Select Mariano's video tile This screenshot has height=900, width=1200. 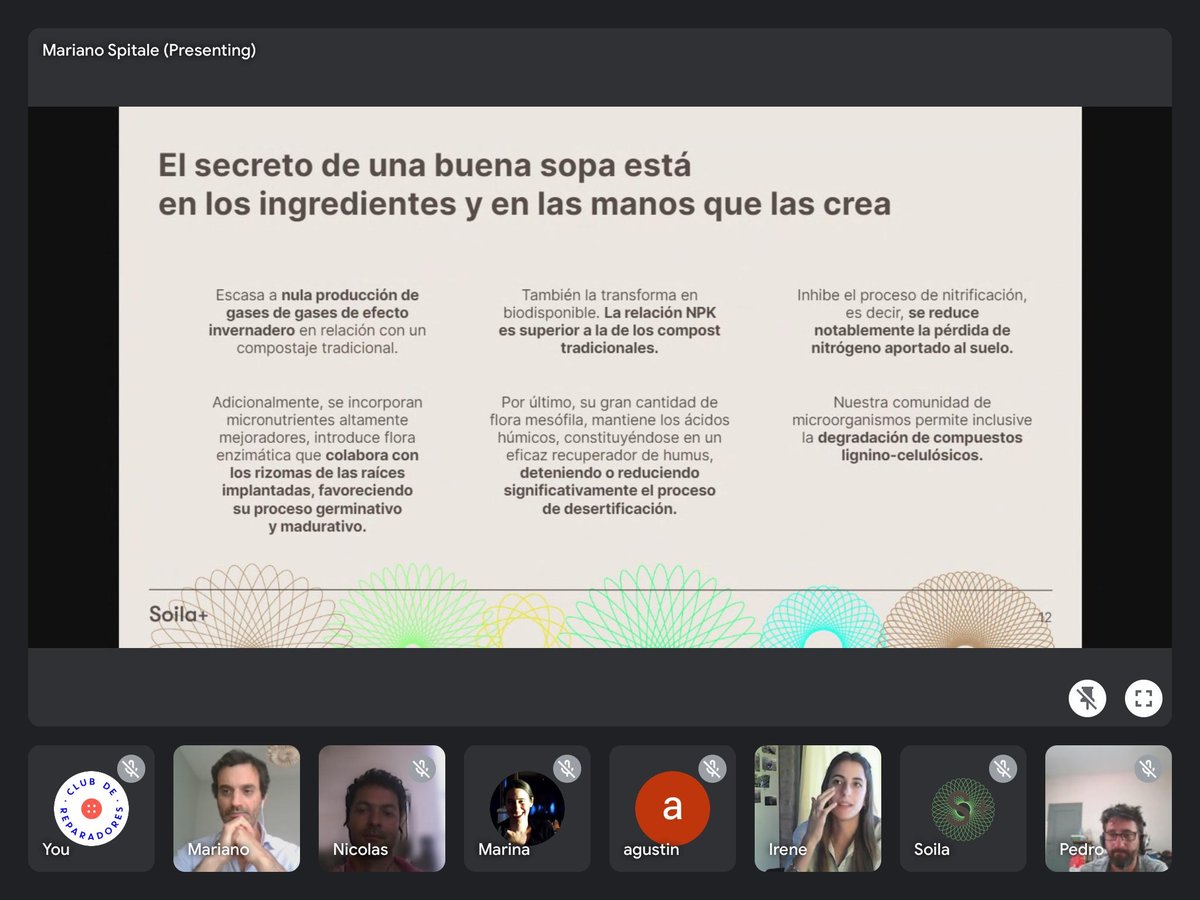pos(236,809)
